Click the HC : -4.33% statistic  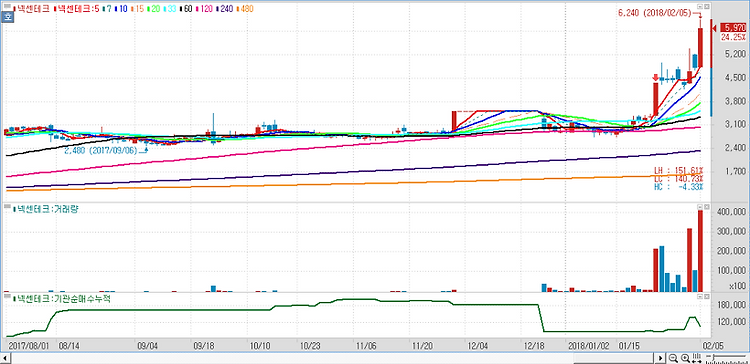click(679, 187)
